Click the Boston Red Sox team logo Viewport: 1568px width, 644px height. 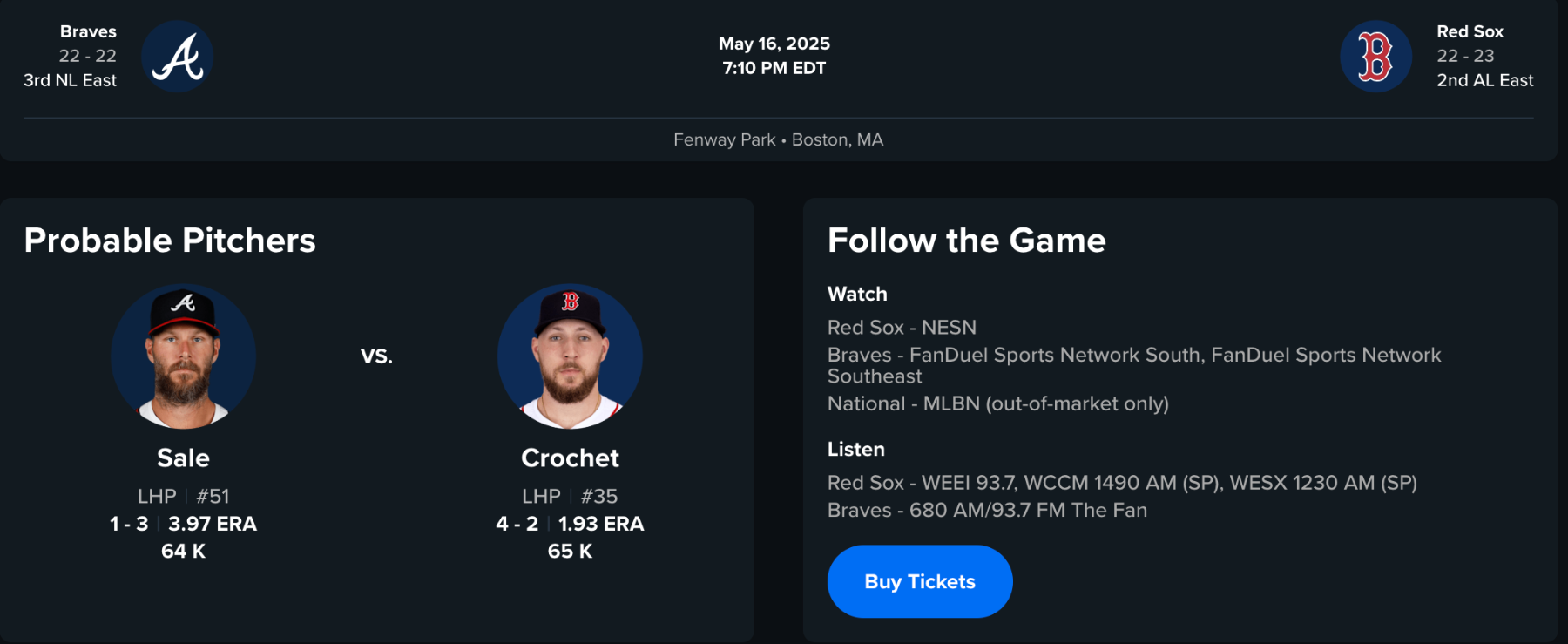click(1375, 57)
